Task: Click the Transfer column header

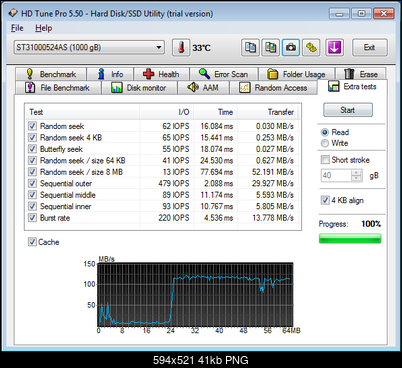Action: 268,112
